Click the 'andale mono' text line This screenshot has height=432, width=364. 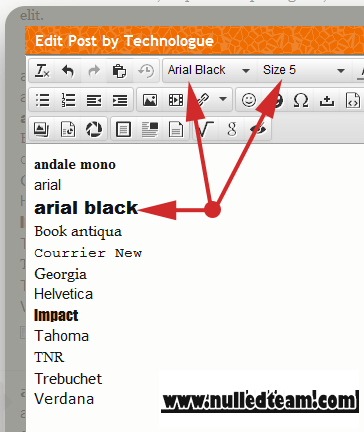(75, 165)
